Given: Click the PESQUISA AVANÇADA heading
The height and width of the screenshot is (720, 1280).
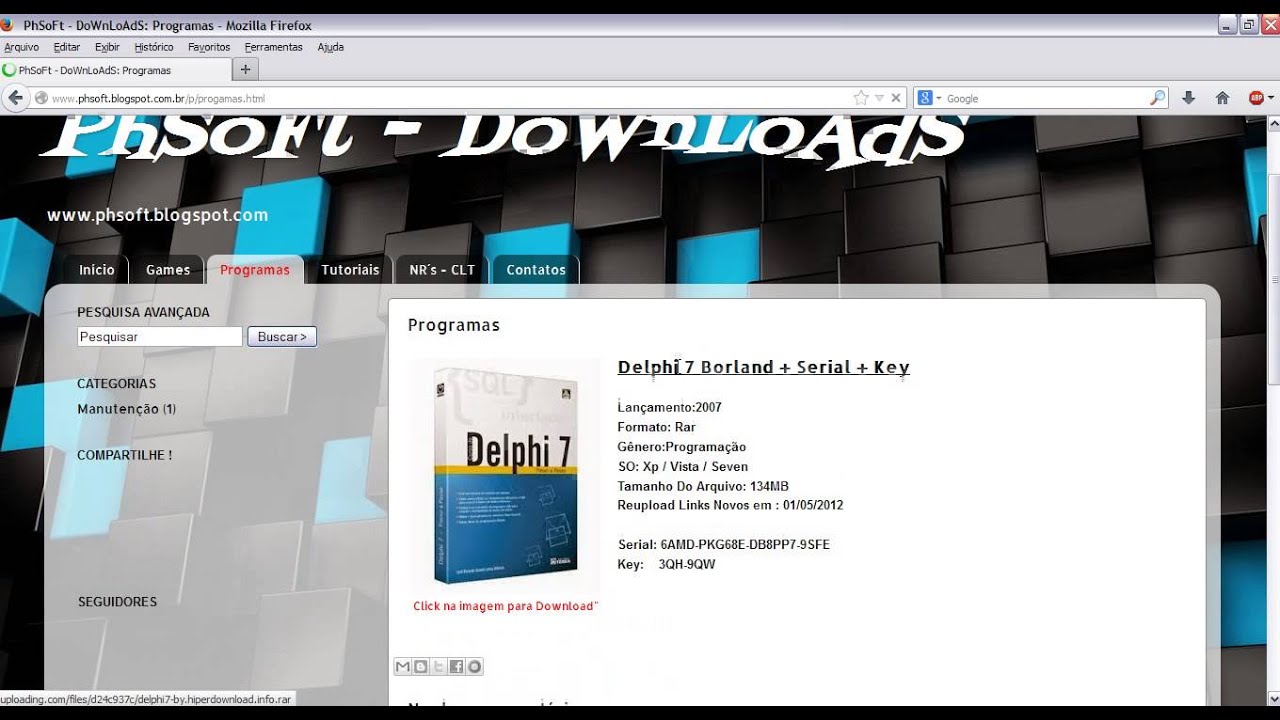Looking at the screenshot, I should point(144,312).
